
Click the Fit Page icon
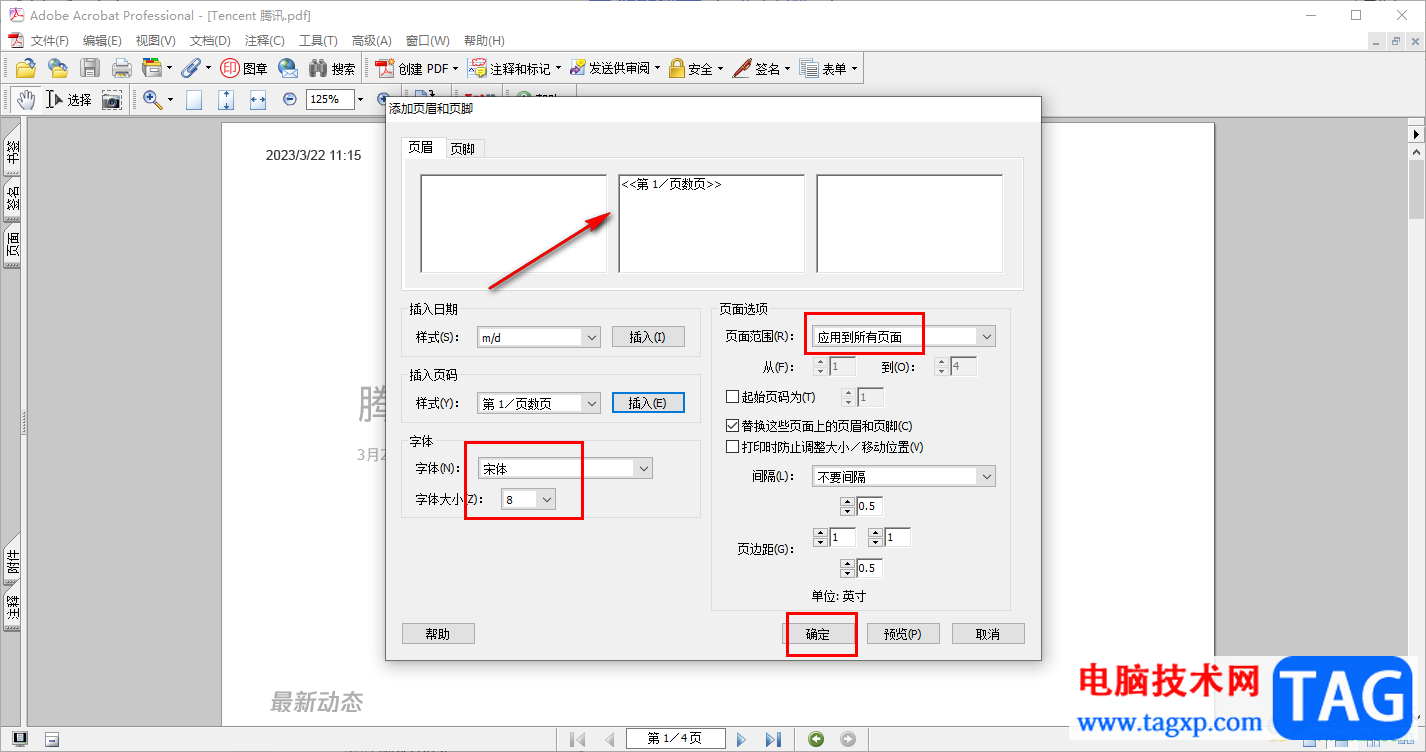click(x=226, y=99)
